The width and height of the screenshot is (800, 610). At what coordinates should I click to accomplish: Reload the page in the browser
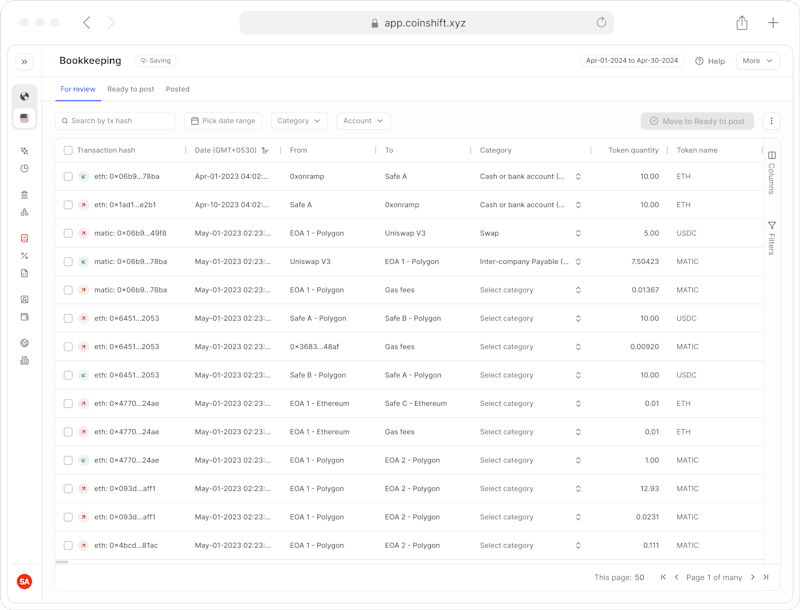pos(602,22)
